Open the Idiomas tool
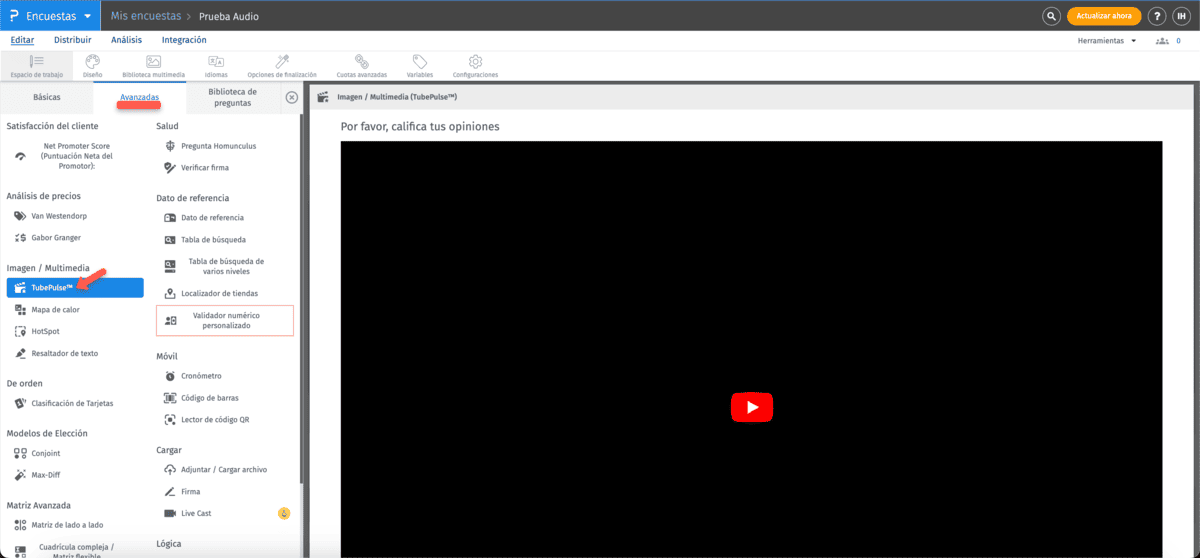 click(x=216, y=66)
